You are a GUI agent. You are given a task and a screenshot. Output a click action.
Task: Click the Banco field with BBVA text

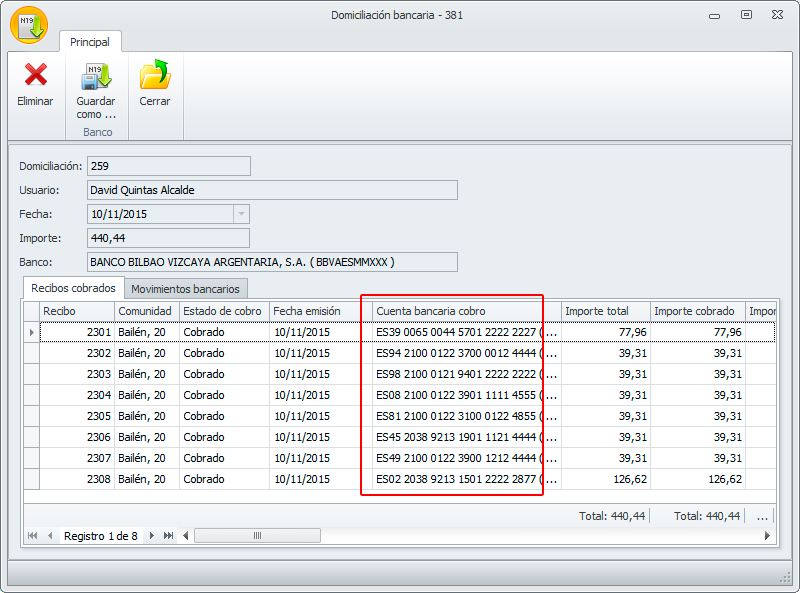point(271,262)
